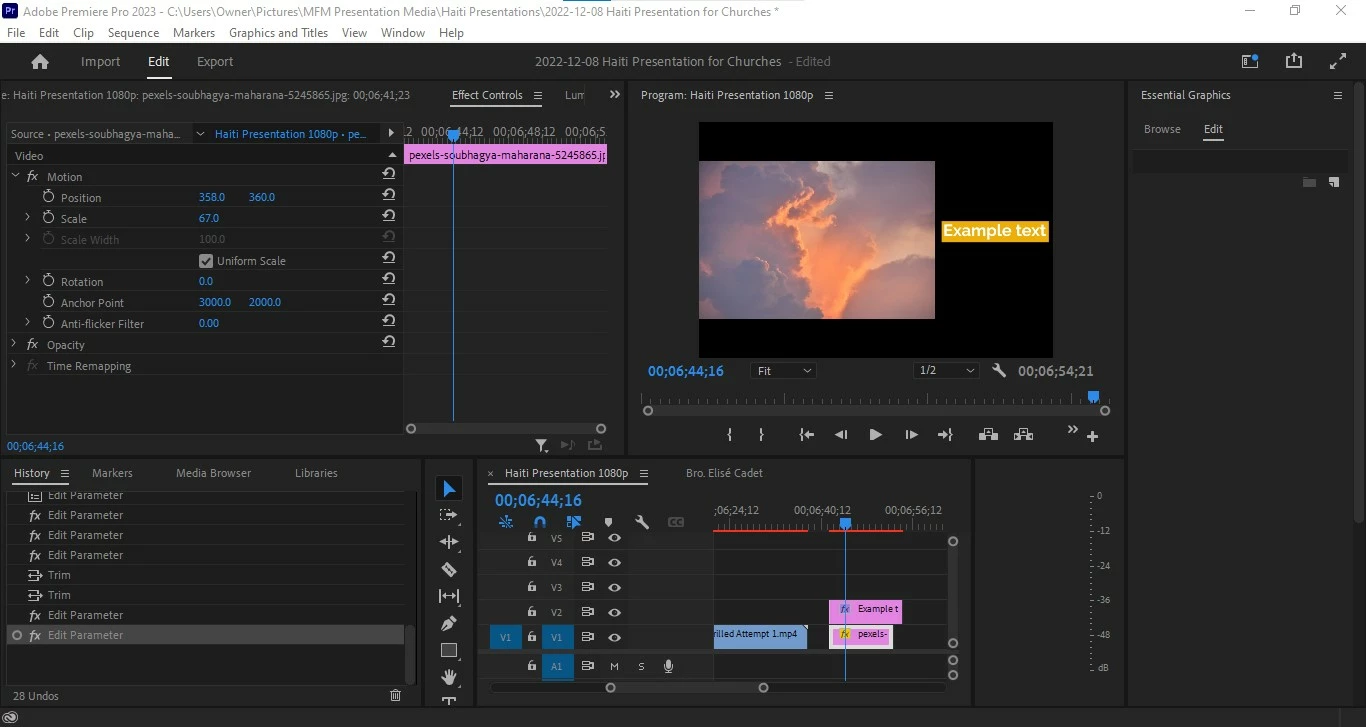
Task: Uncheck the Uniform Scale checkbox
Action: [x=206, y=261]
